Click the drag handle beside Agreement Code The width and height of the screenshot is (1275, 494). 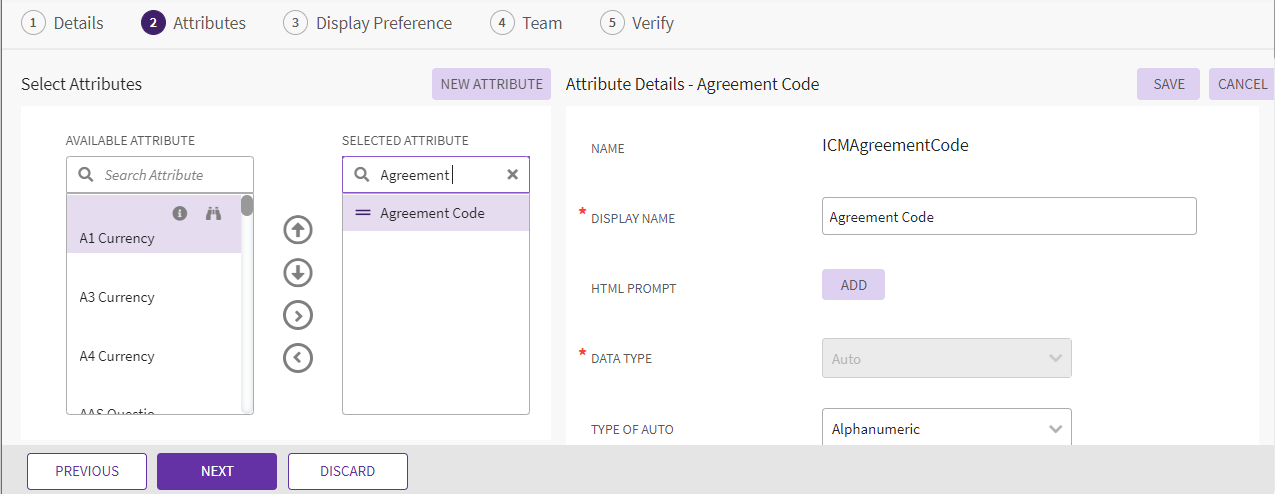pos(362,213)
